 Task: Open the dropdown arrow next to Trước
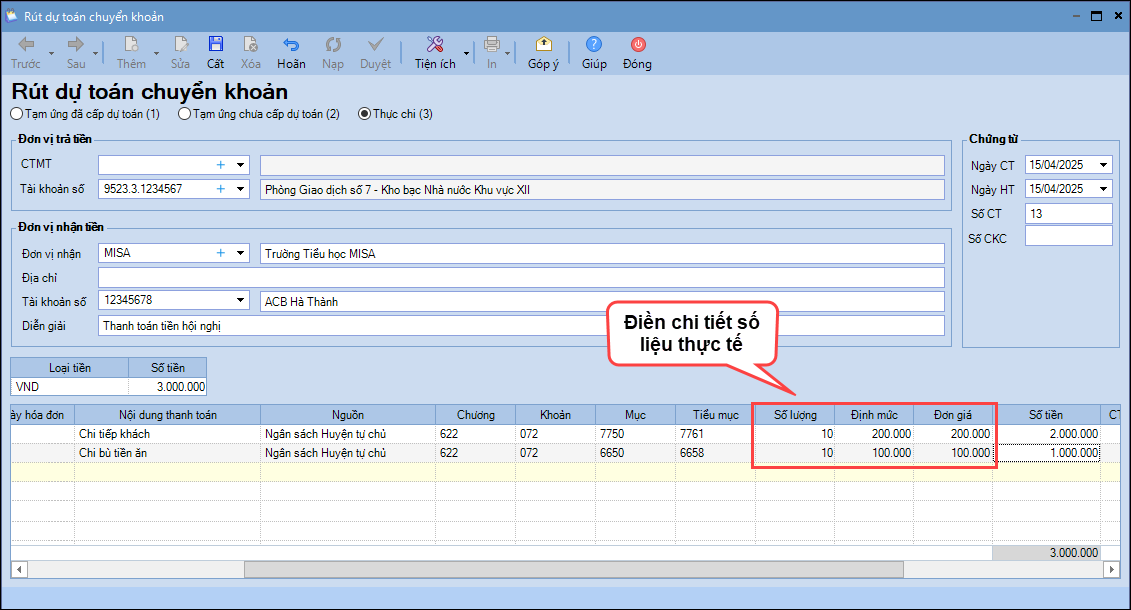(51, 53)
